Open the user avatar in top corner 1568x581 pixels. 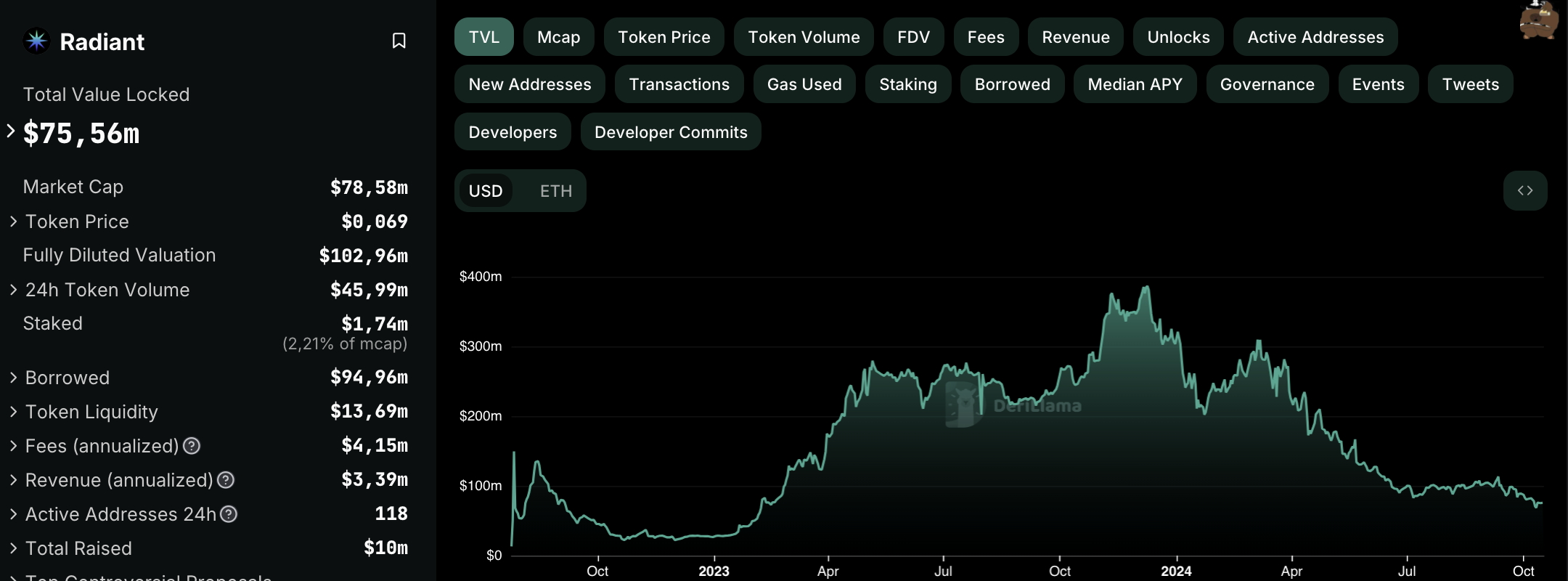coord(1539,20)
